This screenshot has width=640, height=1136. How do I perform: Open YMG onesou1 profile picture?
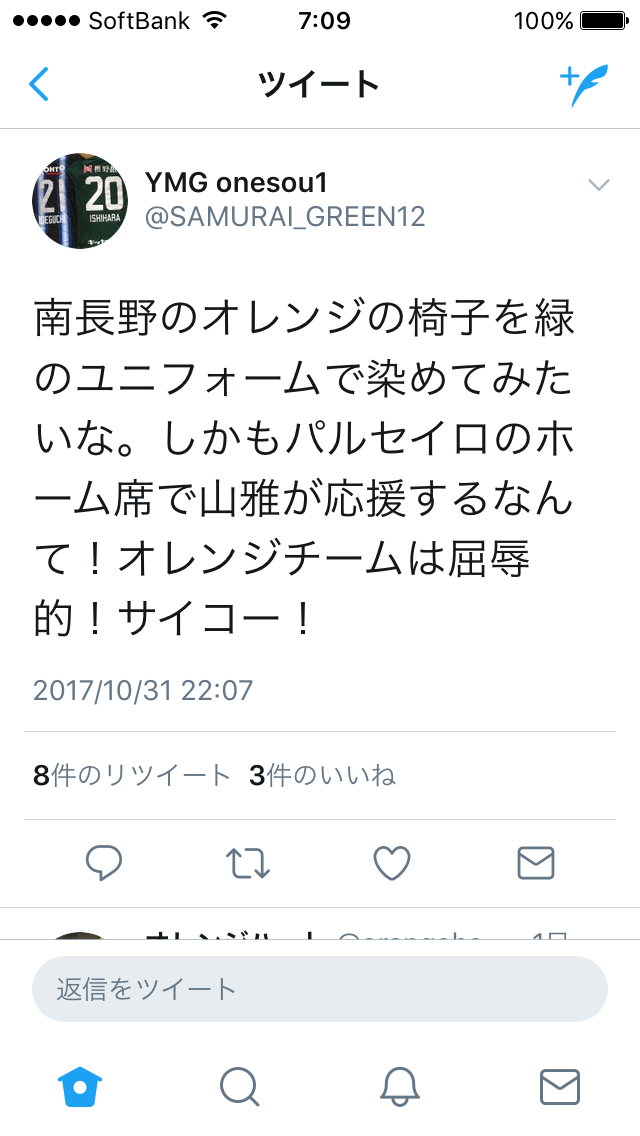80,201
